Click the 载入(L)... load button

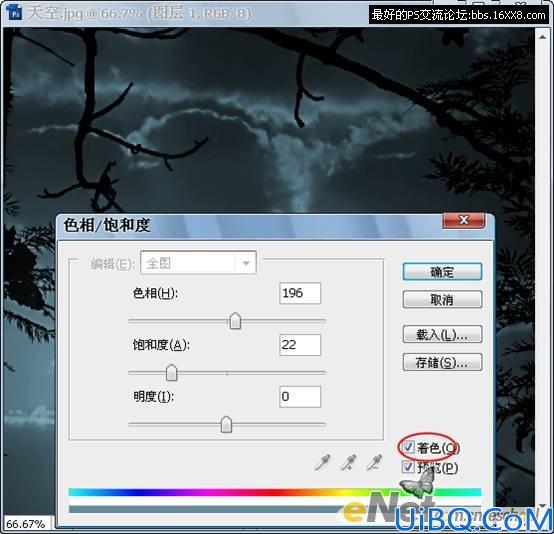(x=442, y=334)
